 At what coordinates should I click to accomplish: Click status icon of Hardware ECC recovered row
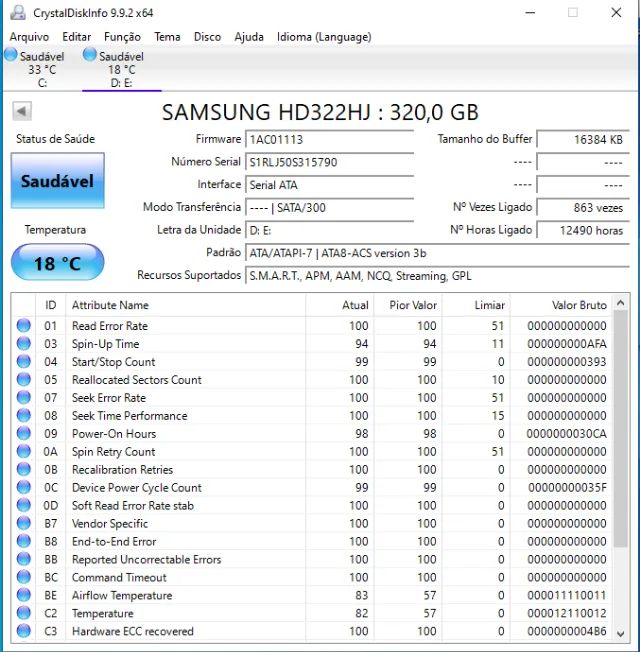pyautogui.click(x=24, y=631)
